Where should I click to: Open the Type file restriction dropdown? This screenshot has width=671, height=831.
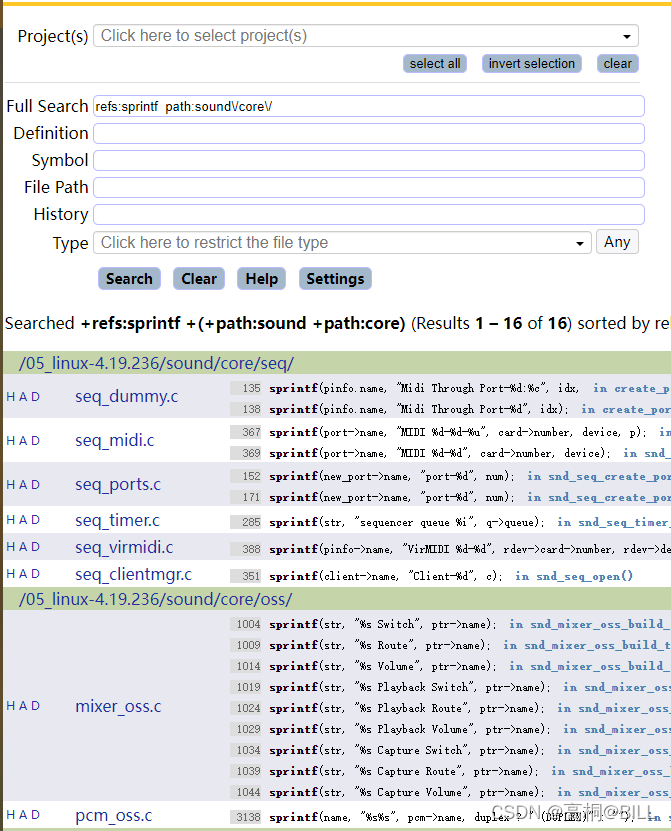point(342,242)
